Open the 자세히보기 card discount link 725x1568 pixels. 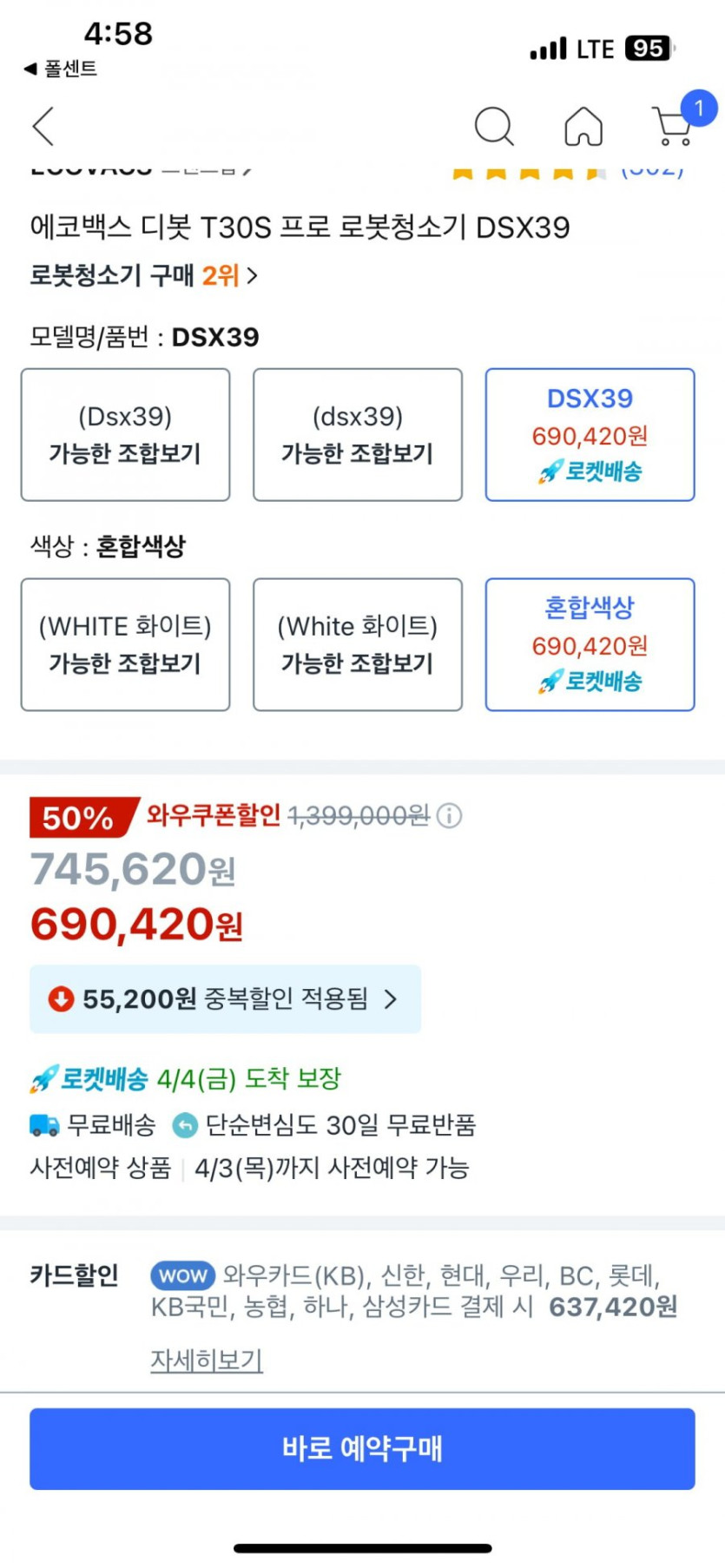[207, 1359]
